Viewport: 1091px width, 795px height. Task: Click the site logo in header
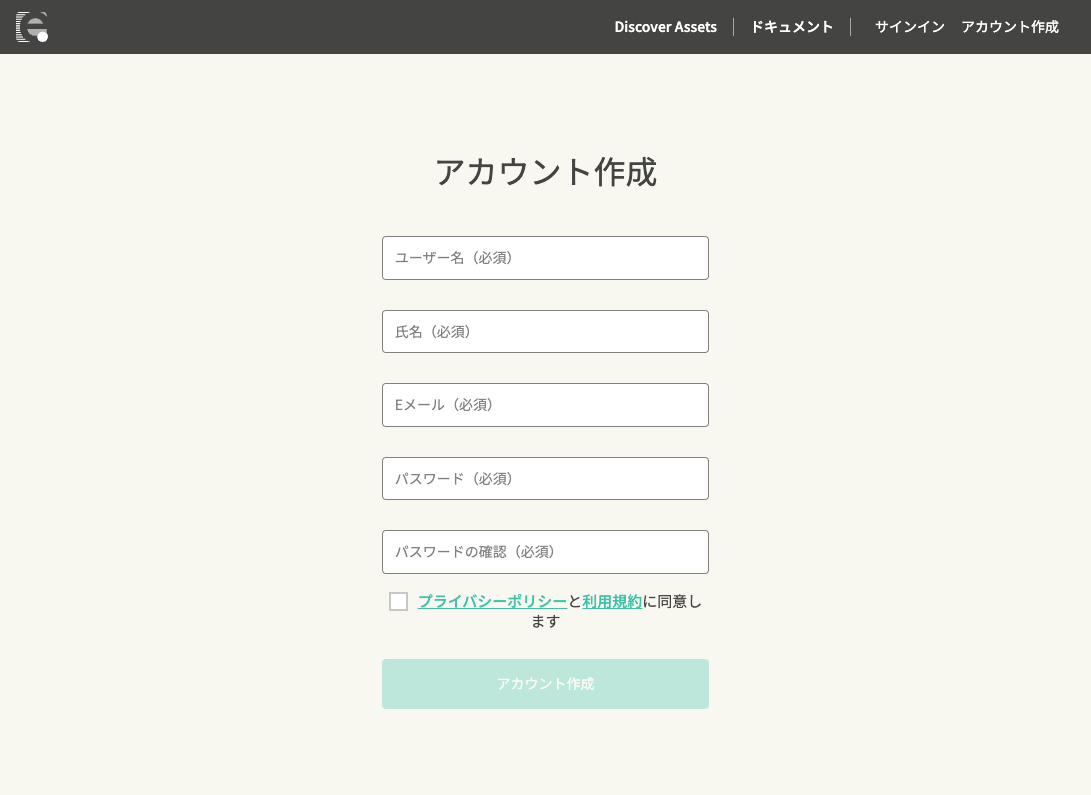tap(32, 27)
